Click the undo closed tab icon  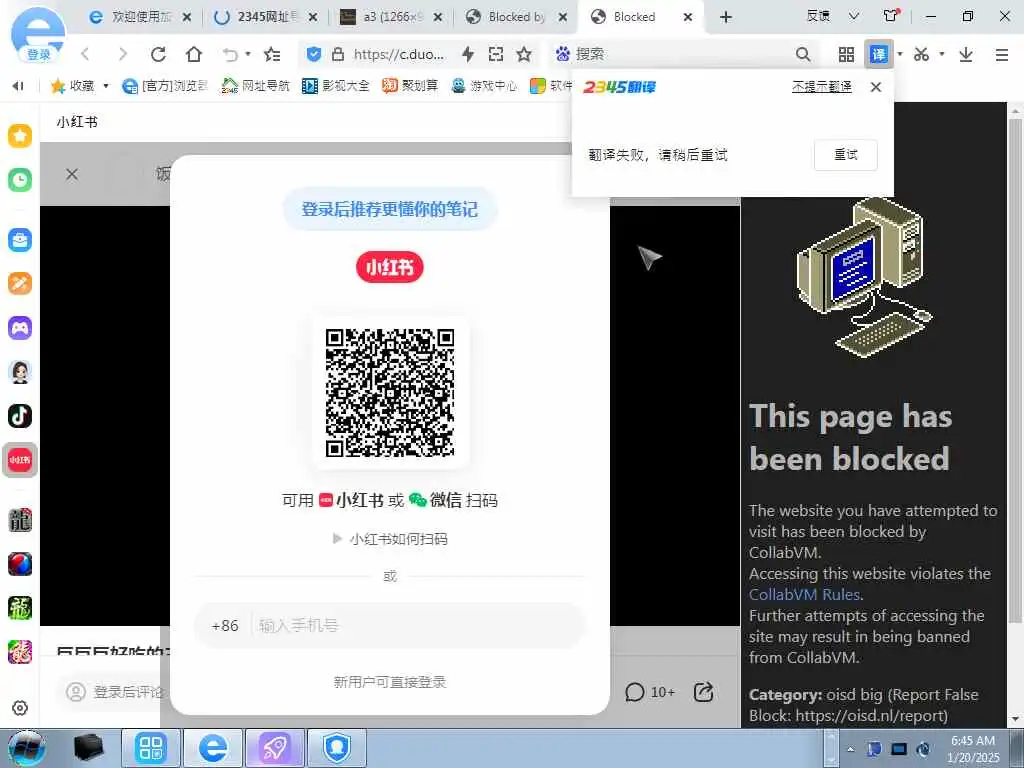(230, 54)
